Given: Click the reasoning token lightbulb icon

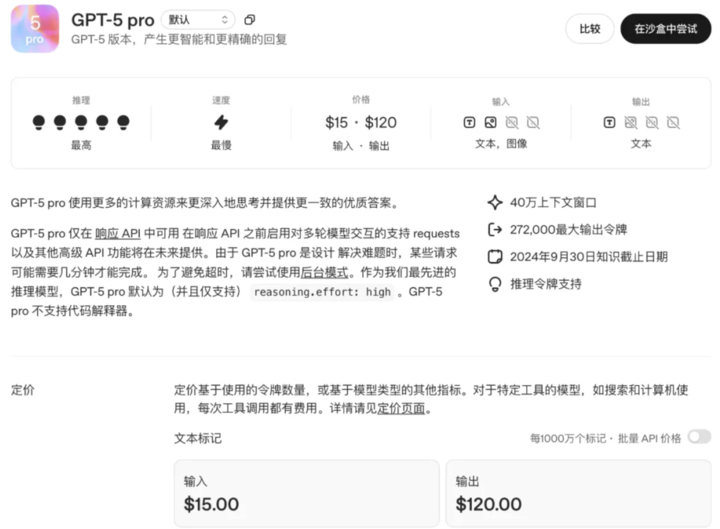Looking at the screenshot, I should [x=494, y=284].
